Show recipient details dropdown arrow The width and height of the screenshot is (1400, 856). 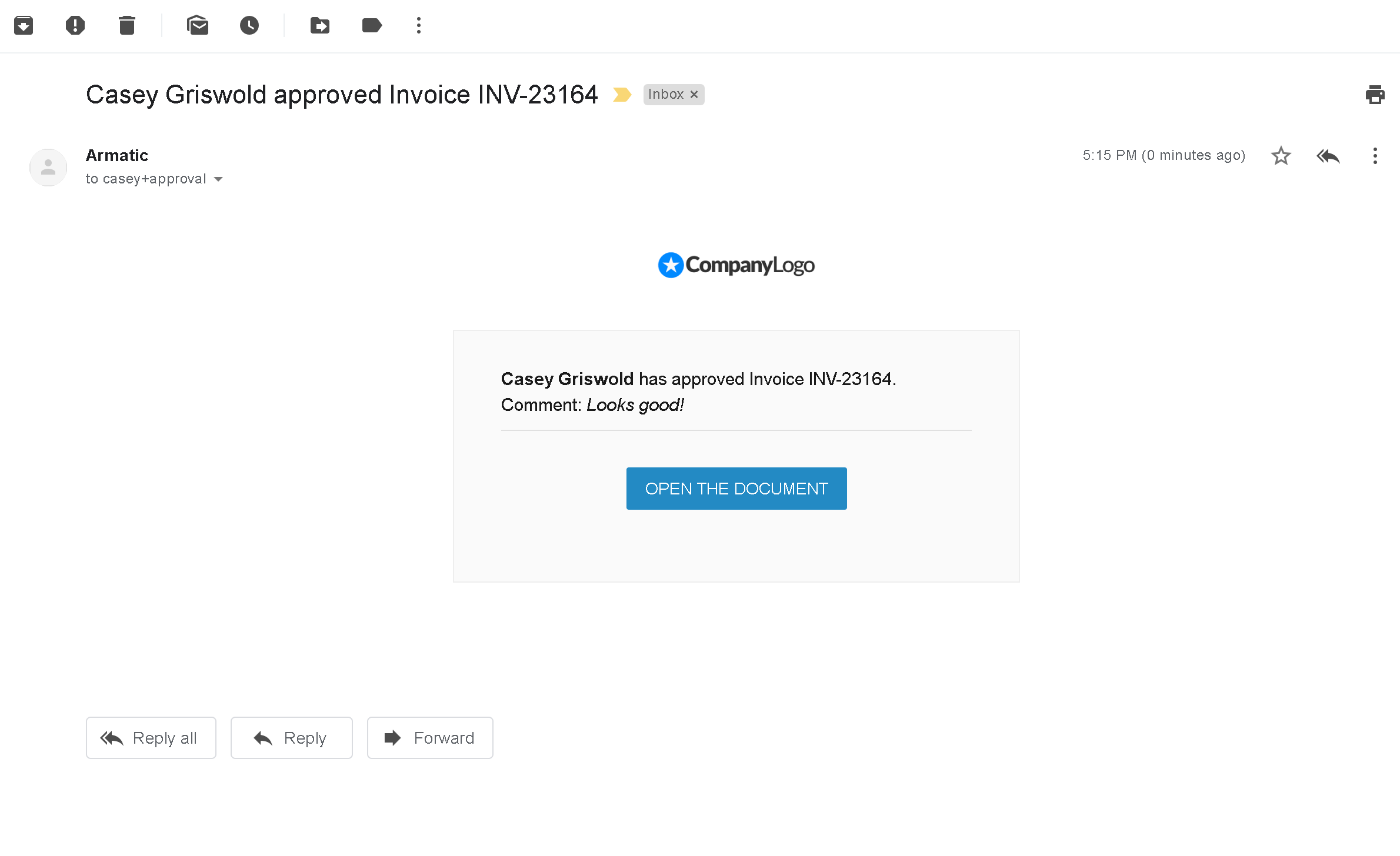click(x=218, y=179)
